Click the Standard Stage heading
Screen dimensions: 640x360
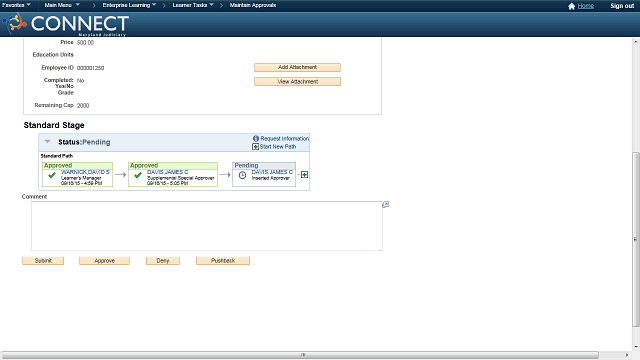(54, 125)
